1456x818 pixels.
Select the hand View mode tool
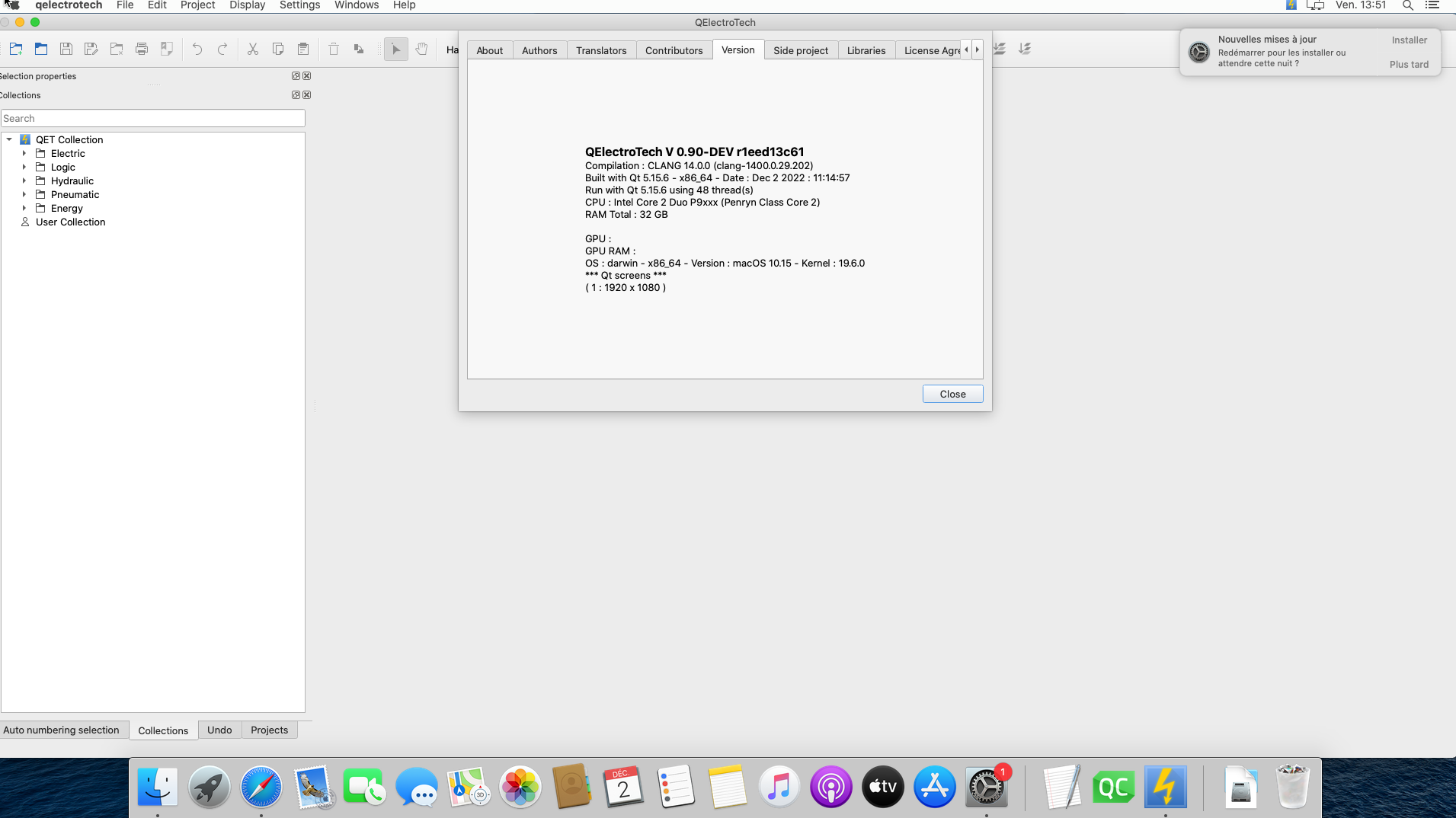pos(421,50)
